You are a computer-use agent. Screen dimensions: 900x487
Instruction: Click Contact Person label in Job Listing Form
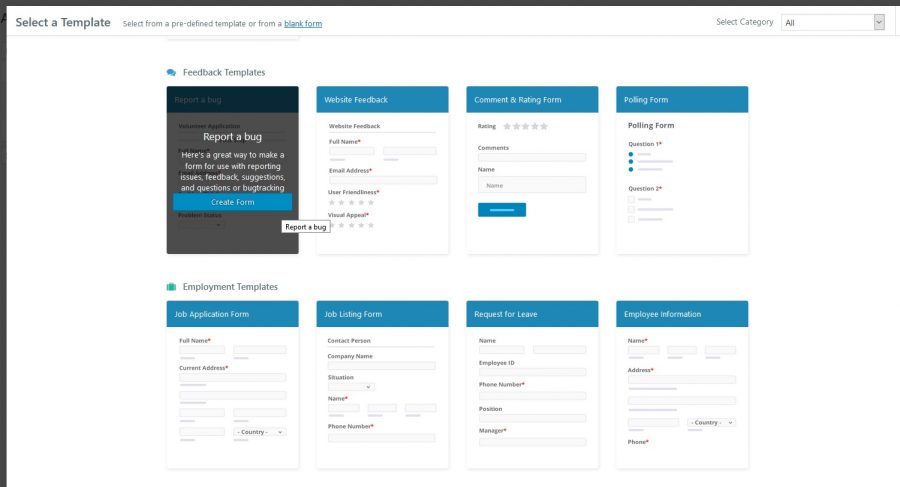[x=349, y=341]
